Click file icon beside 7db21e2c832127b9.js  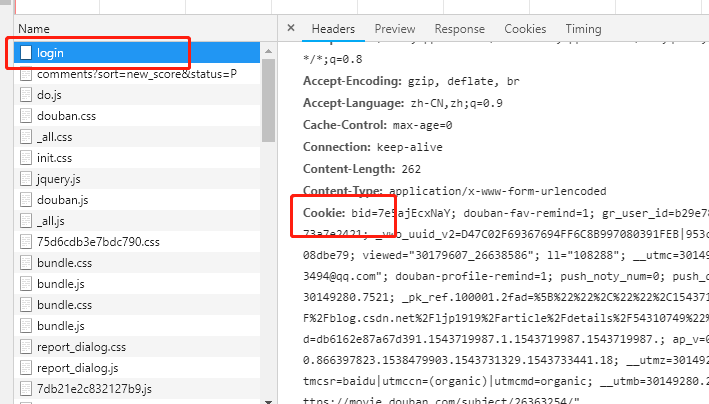click(26, 389)
